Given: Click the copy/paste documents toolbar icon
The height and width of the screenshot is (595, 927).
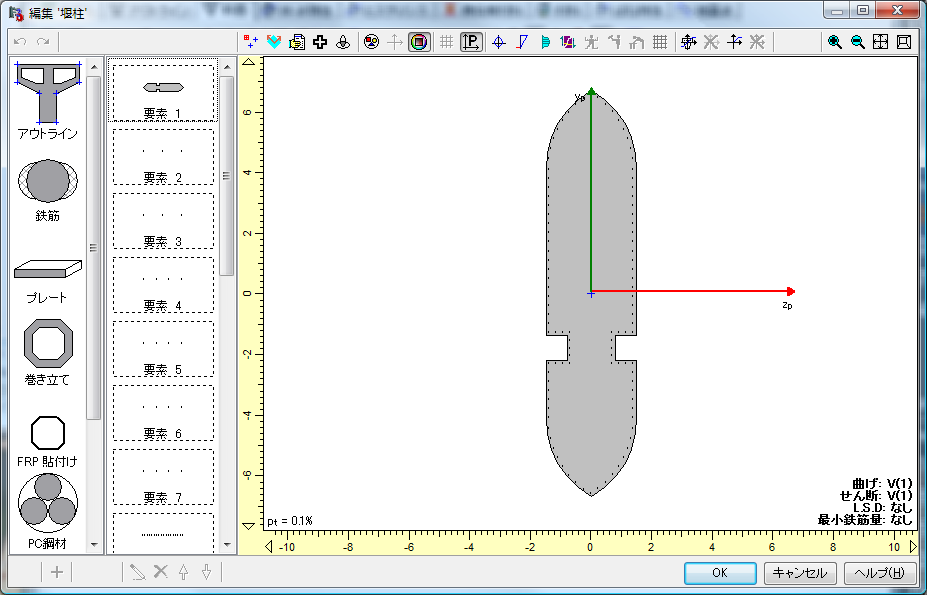Looking at the screenshot, I should 297,42.
